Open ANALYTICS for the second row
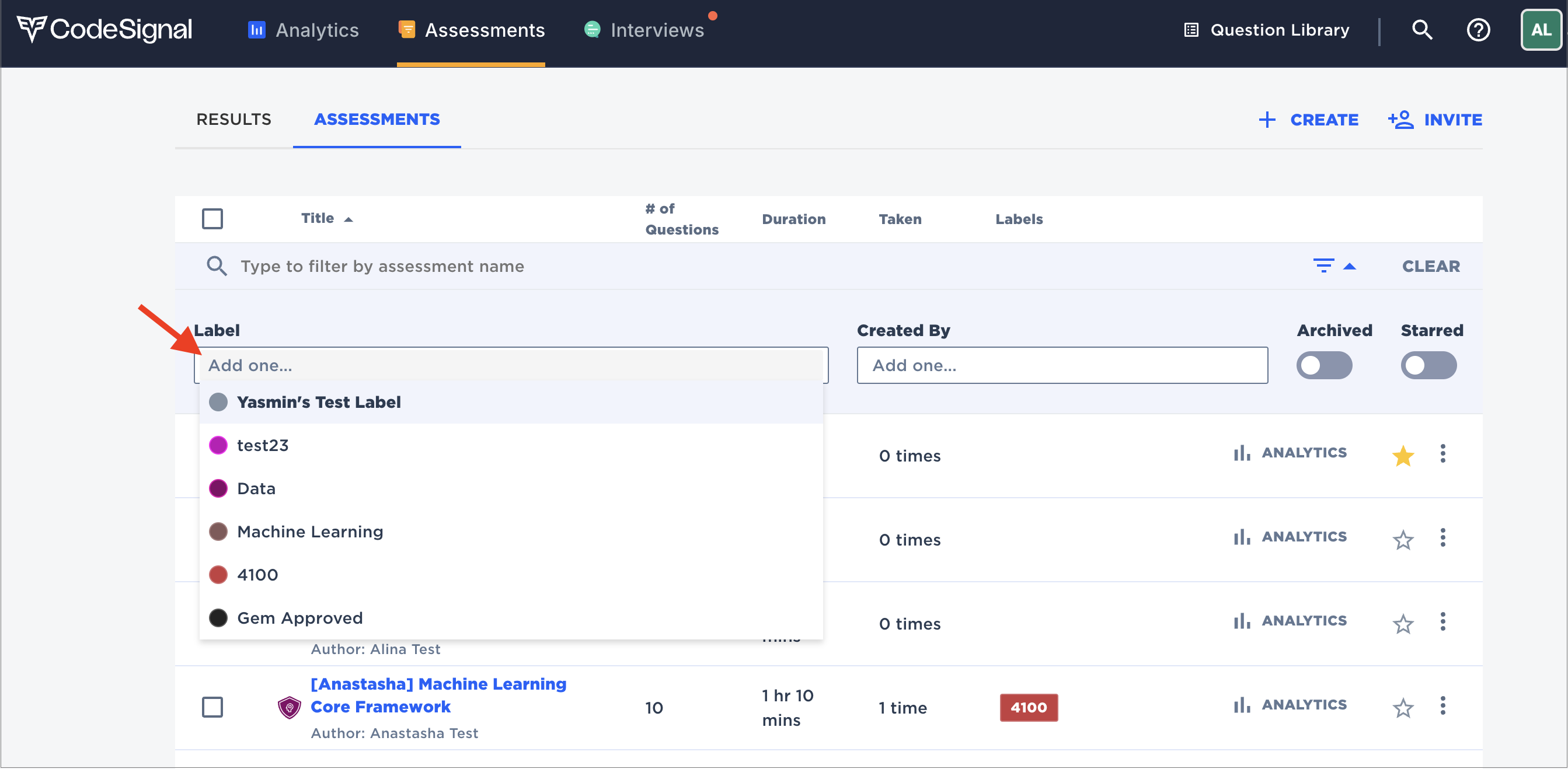This screenshot has width=1568, height=769. click(1290, 536)
